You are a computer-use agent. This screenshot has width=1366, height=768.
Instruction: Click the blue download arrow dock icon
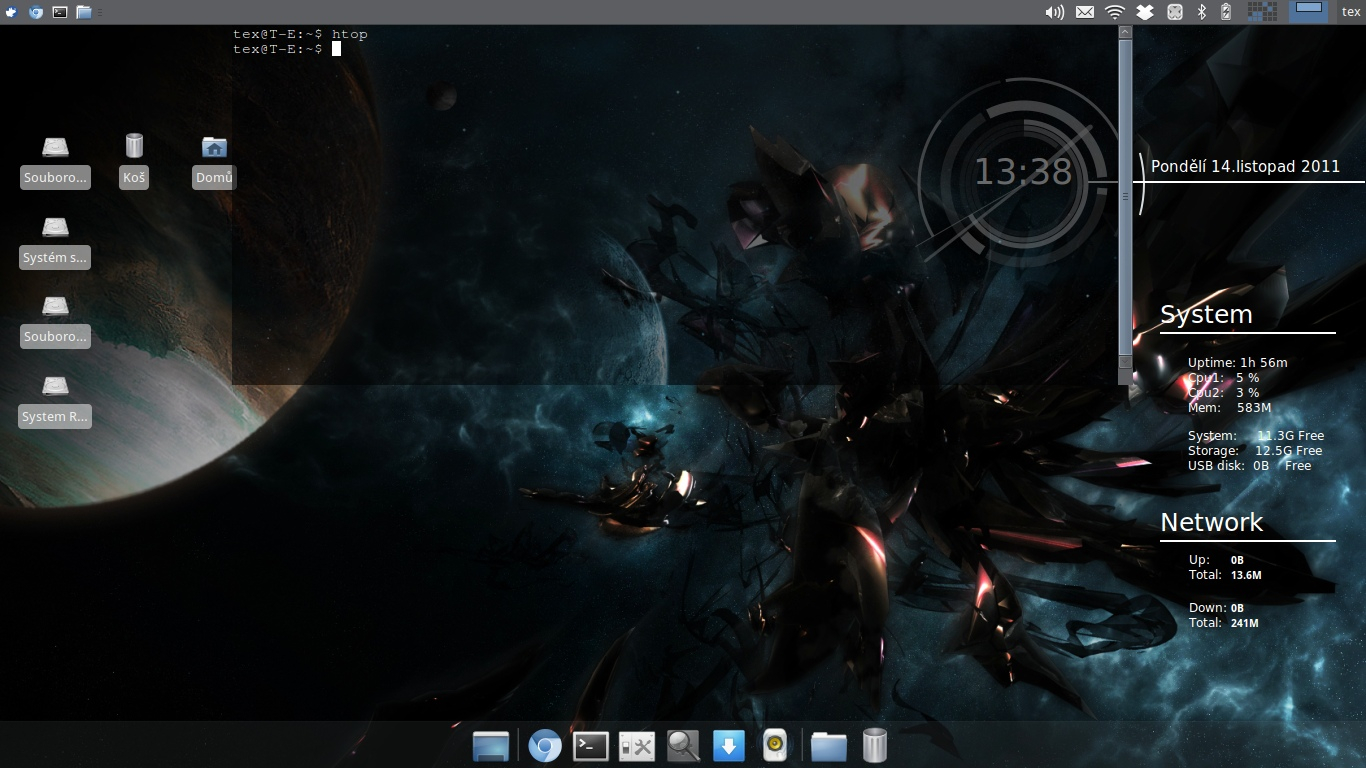729,746
